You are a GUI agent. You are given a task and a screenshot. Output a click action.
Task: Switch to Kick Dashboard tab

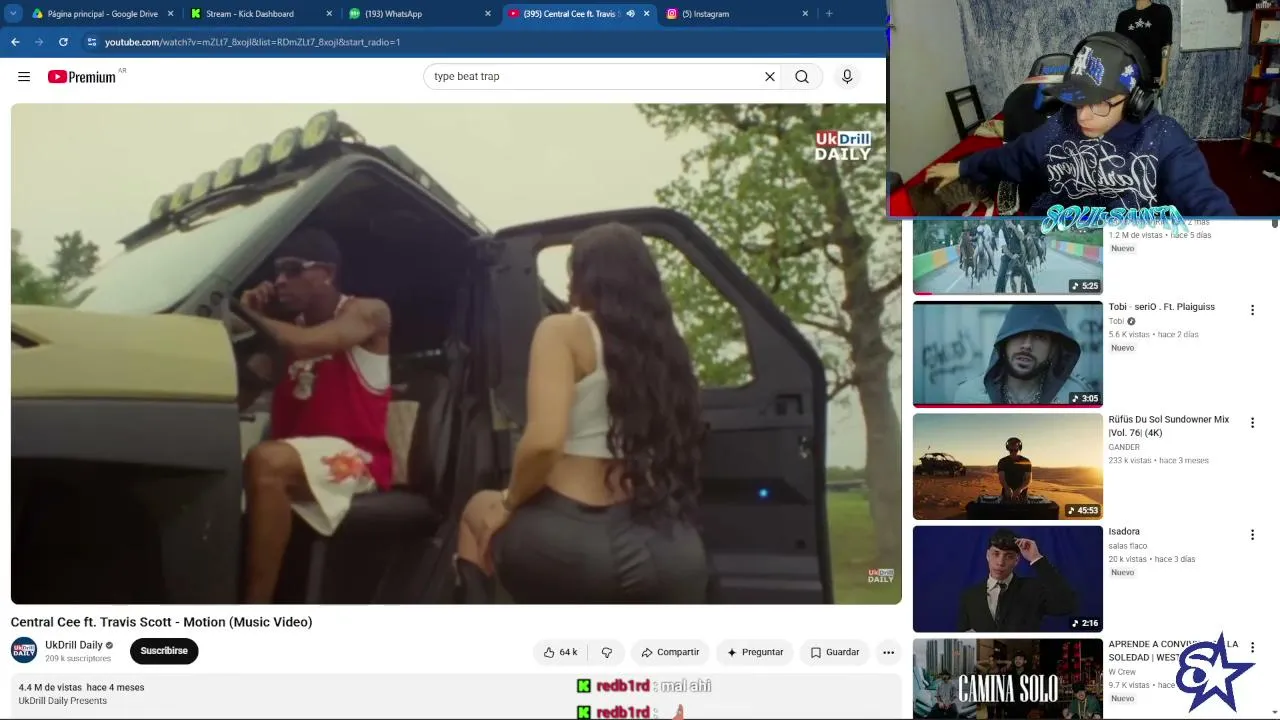point(260,14)
